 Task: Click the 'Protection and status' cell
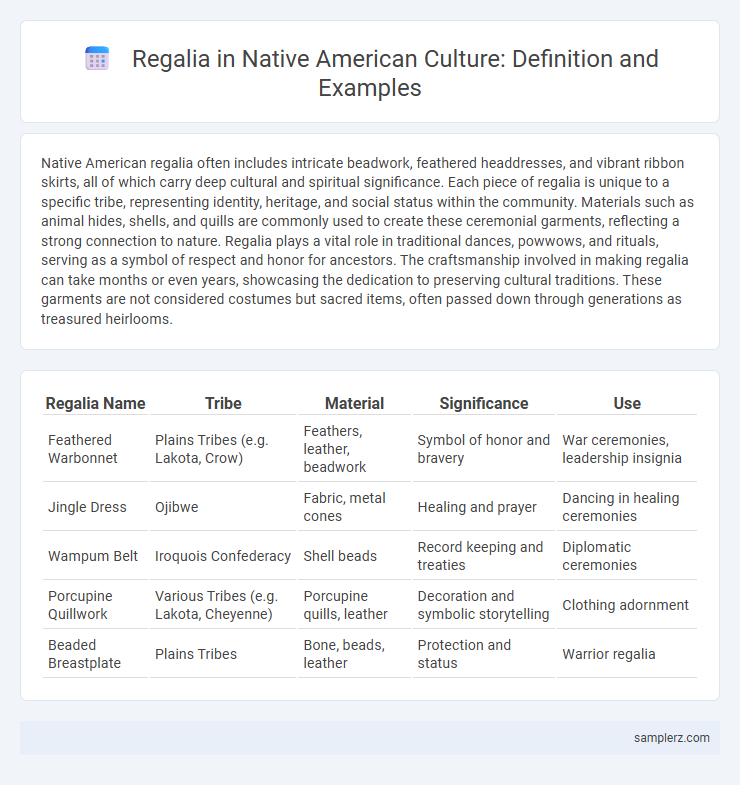(x=484, y=654)
